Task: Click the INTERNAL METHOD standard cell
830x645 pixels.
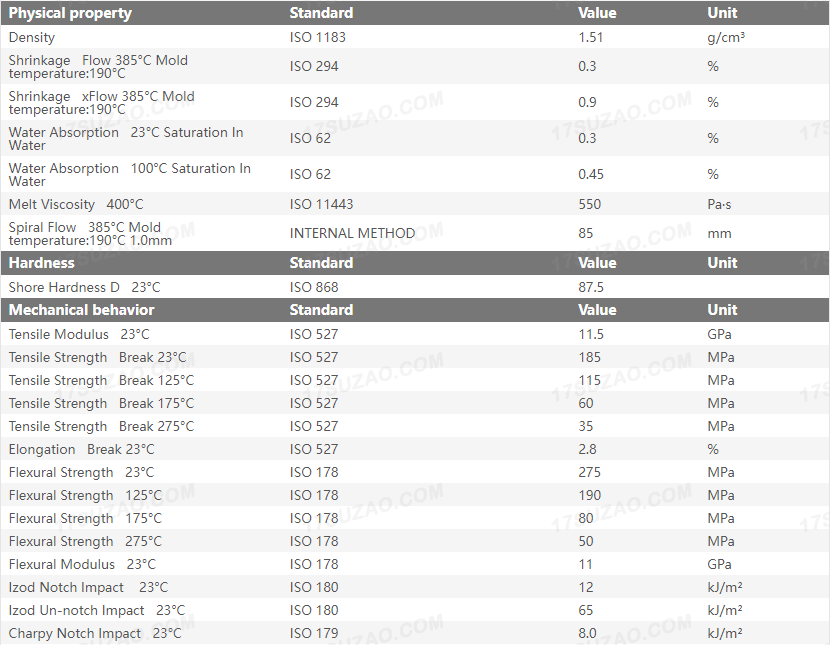Action: pos(352,233)
